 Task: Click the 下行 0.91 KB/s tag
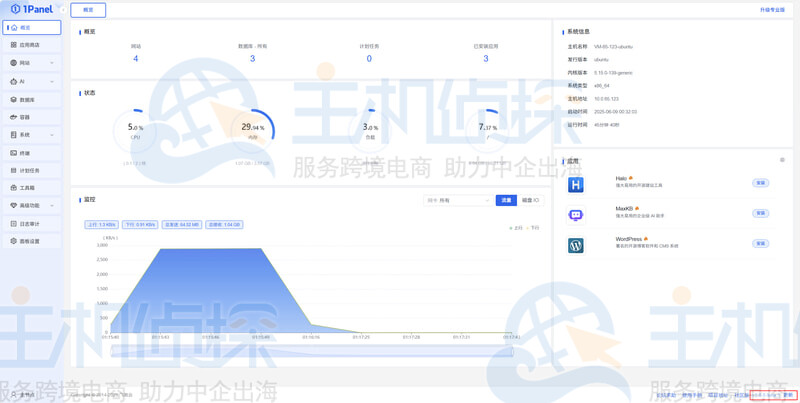coord(140,224)
